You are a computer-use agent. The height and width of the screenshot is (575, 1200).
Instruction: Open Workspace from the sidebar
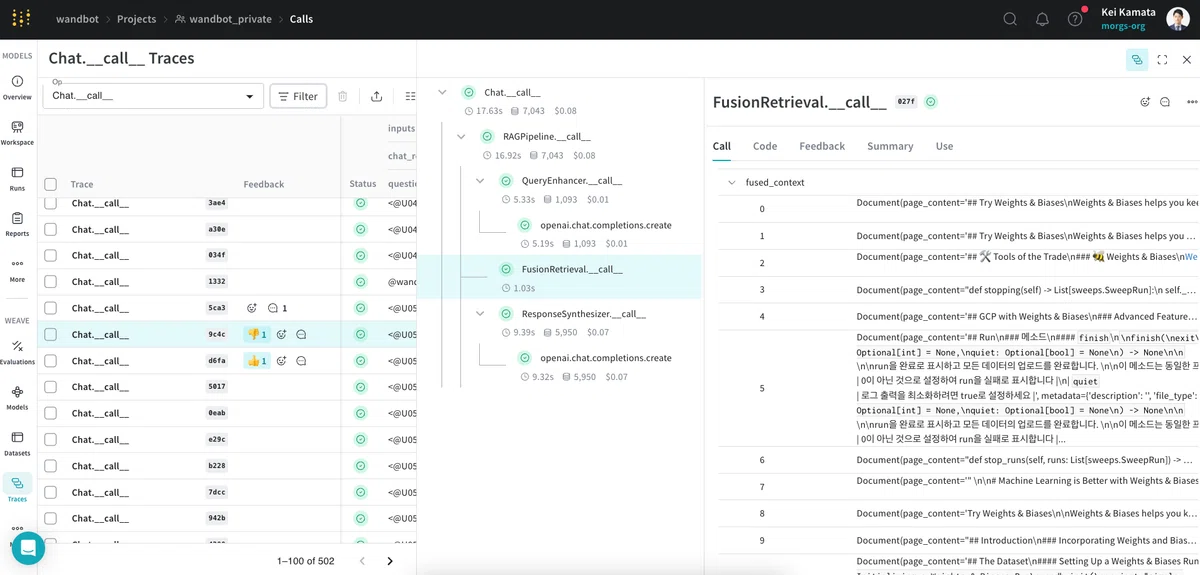(17, 132)
